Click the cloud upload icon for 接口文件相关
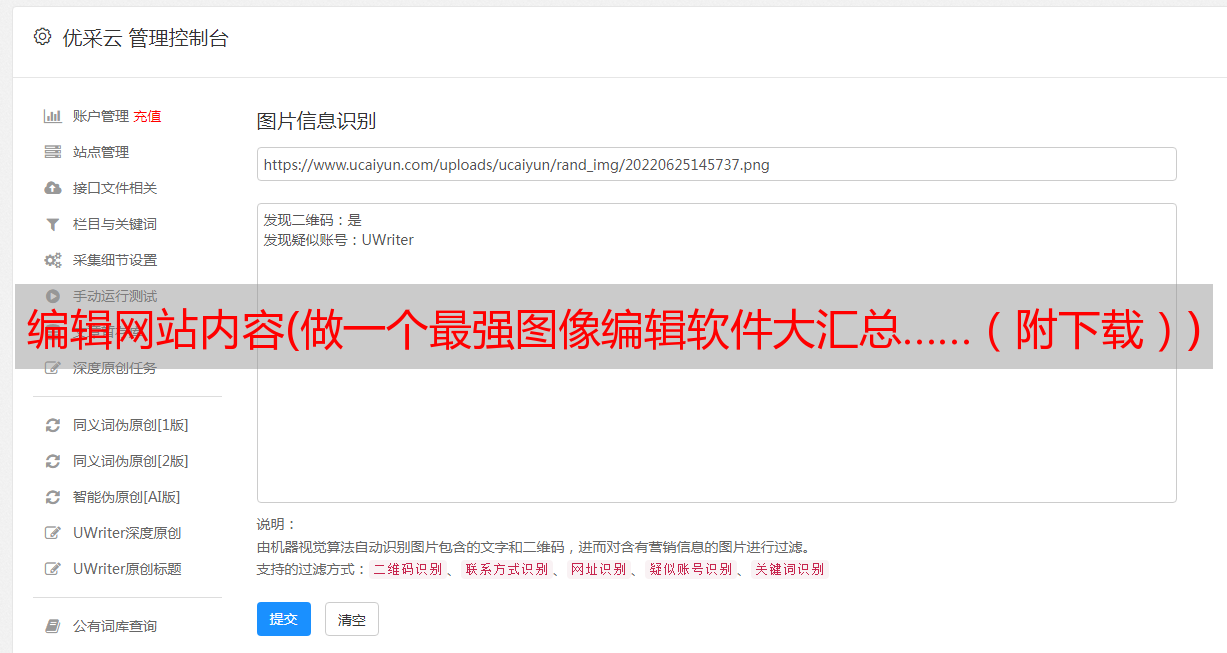The width and height of the screenshot is (1227, 653). point(53,188)
